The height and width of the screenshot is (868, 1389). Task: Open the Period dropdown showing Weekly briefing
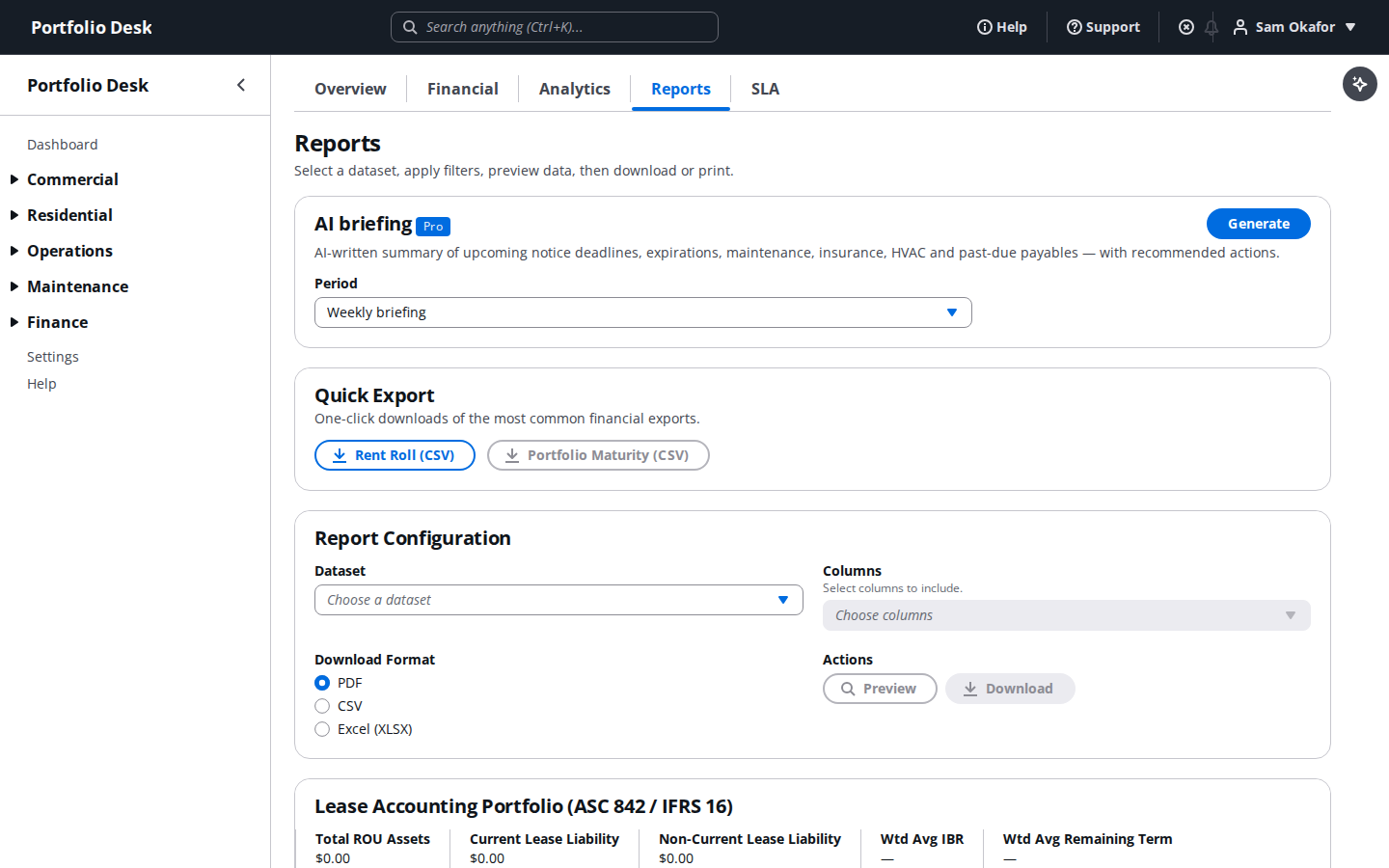[643, 312]
